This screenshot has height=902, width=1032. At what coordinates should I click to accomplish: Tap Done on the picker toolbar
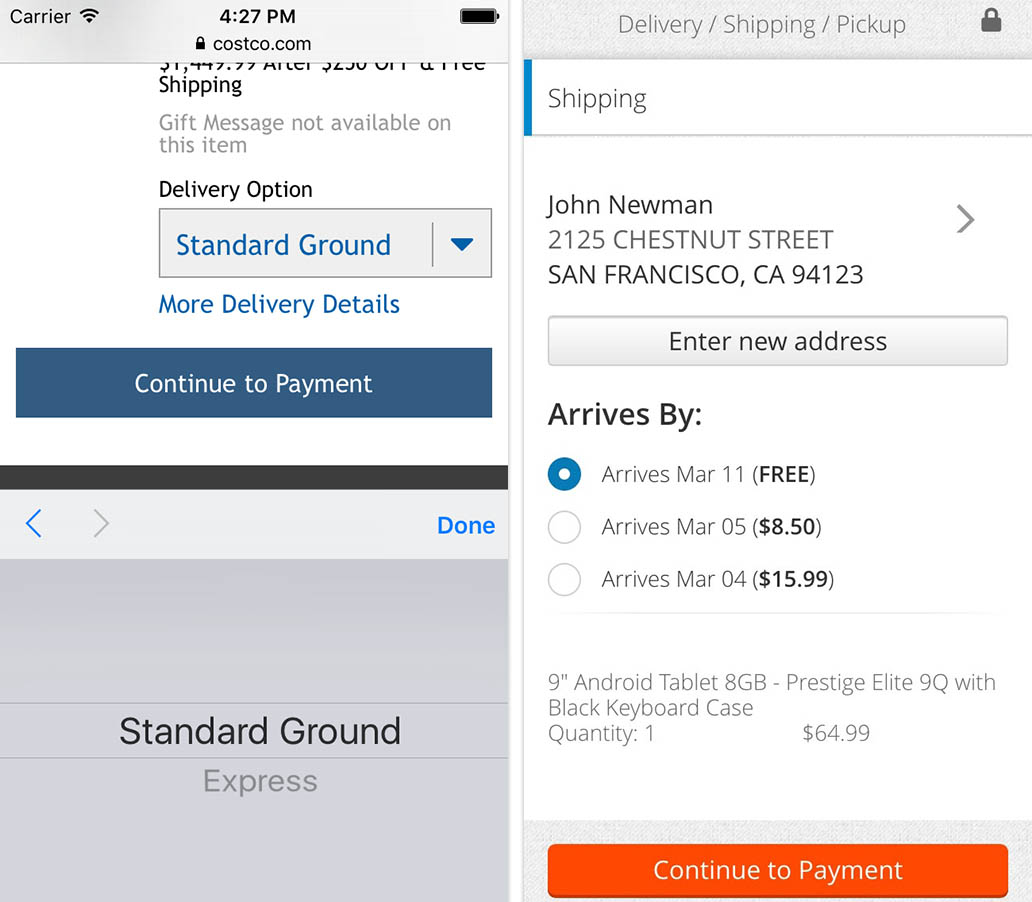[466, 525]
